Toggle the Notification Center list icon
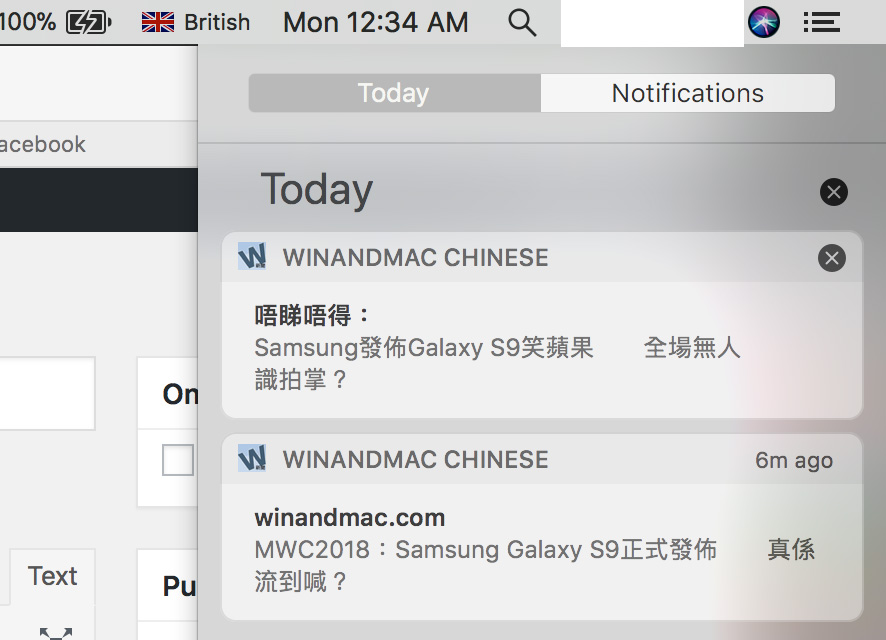 (x=822, y=23)
